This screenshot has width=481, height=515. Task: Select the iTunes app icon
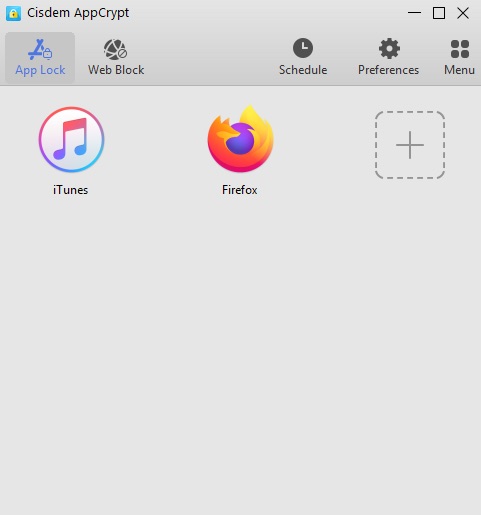click(71, 139)
